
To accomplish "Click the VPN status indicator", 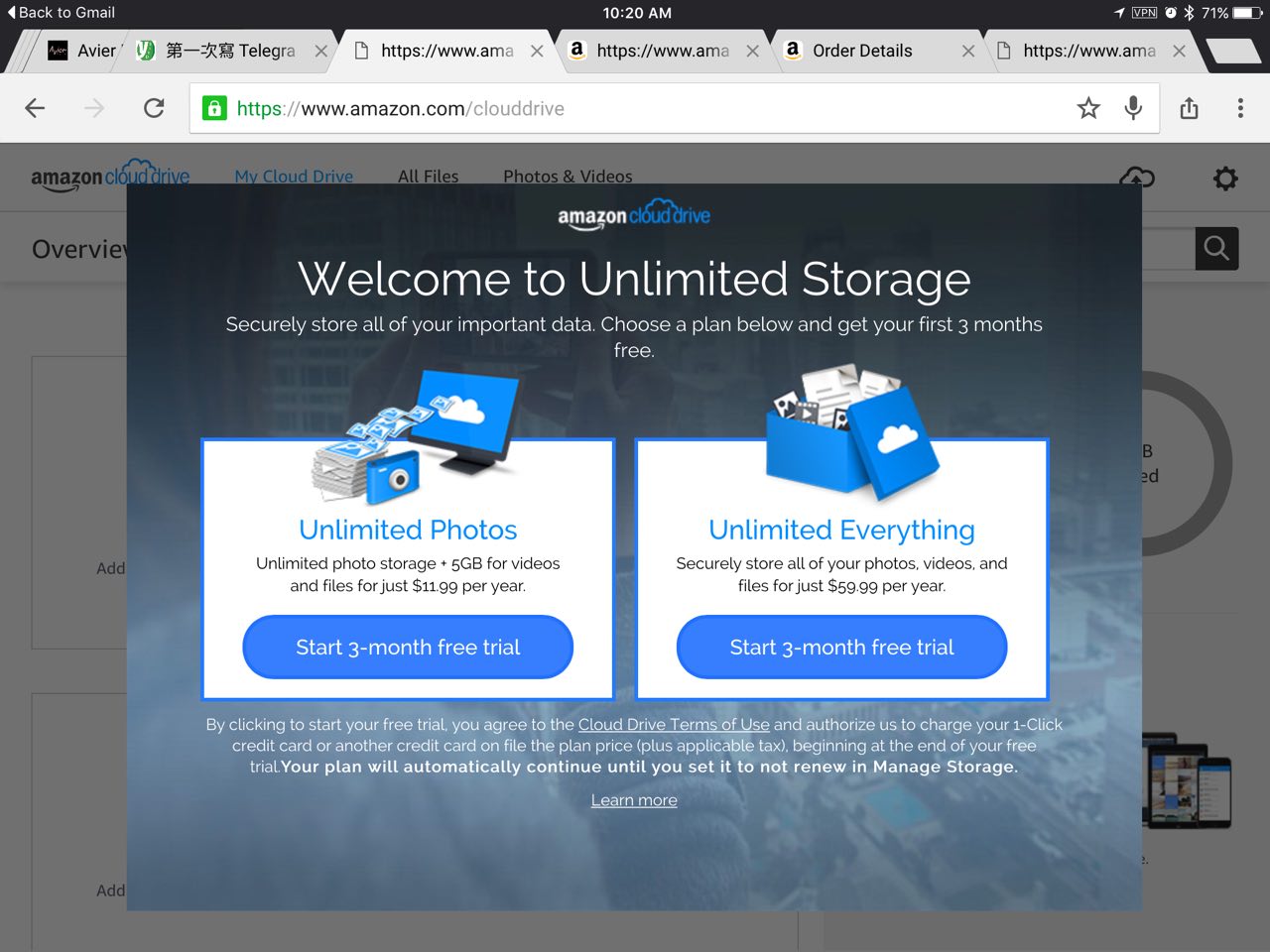I will pyautogui.click(x=1144, y=13).
